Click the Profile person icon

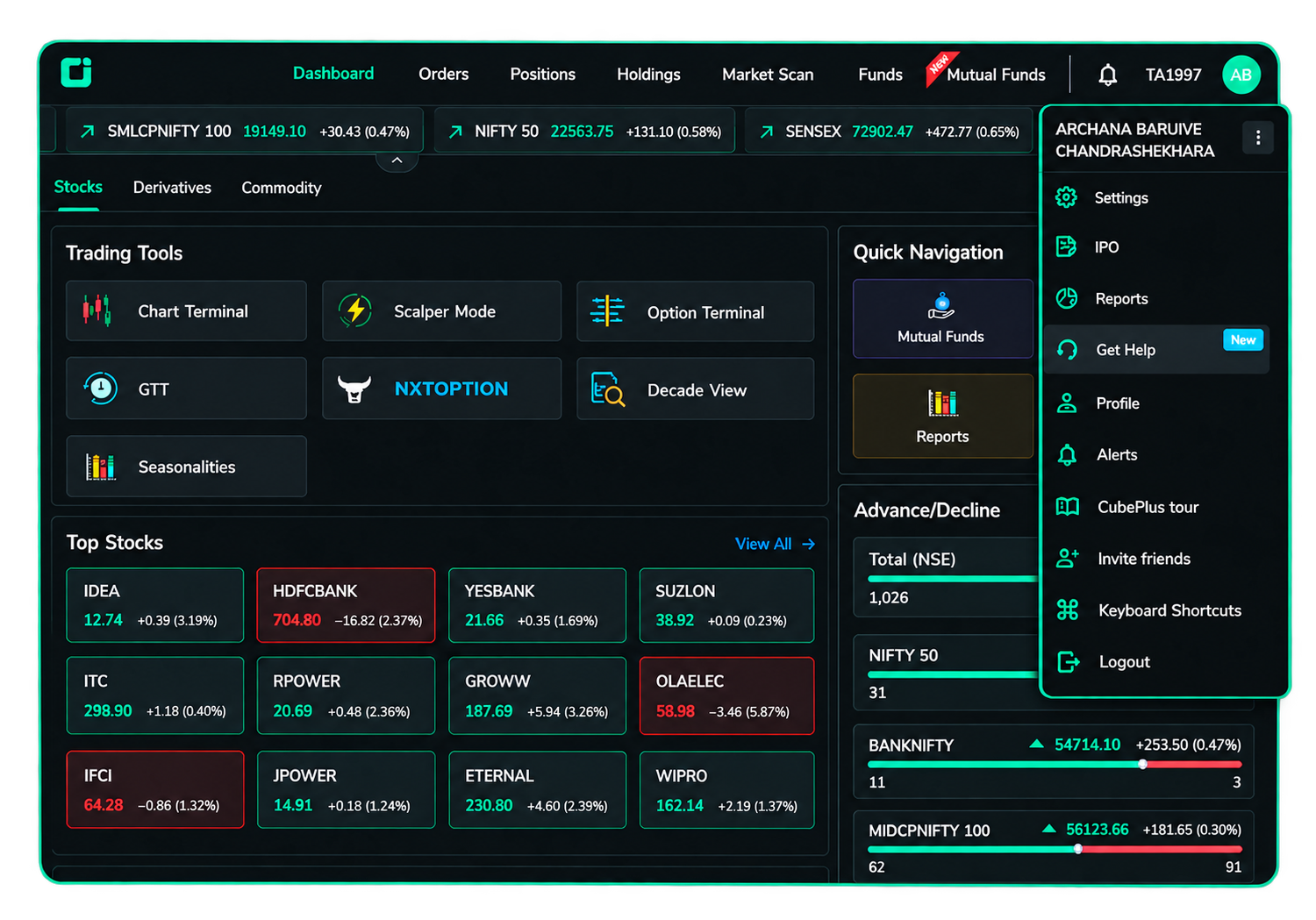tap(1067, 403)
